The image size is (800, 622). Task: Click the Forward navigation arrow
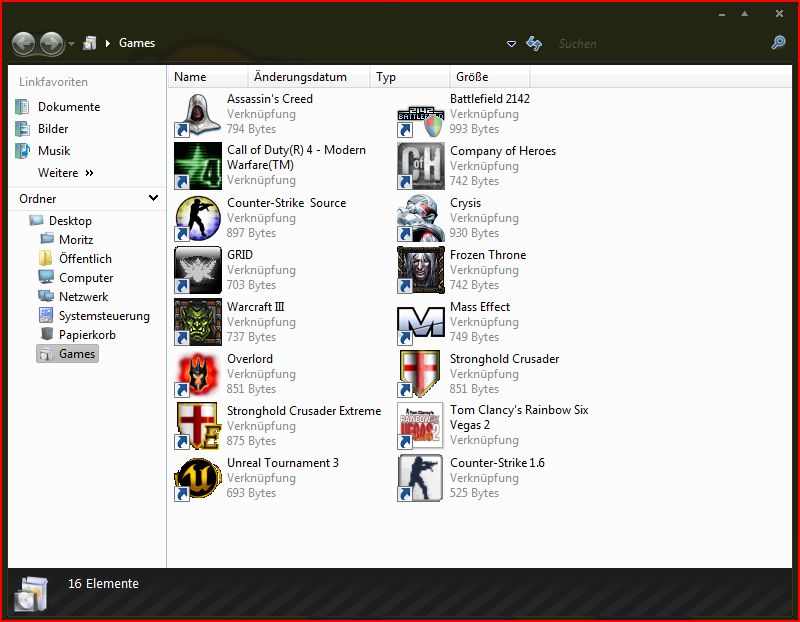point(52,43)
